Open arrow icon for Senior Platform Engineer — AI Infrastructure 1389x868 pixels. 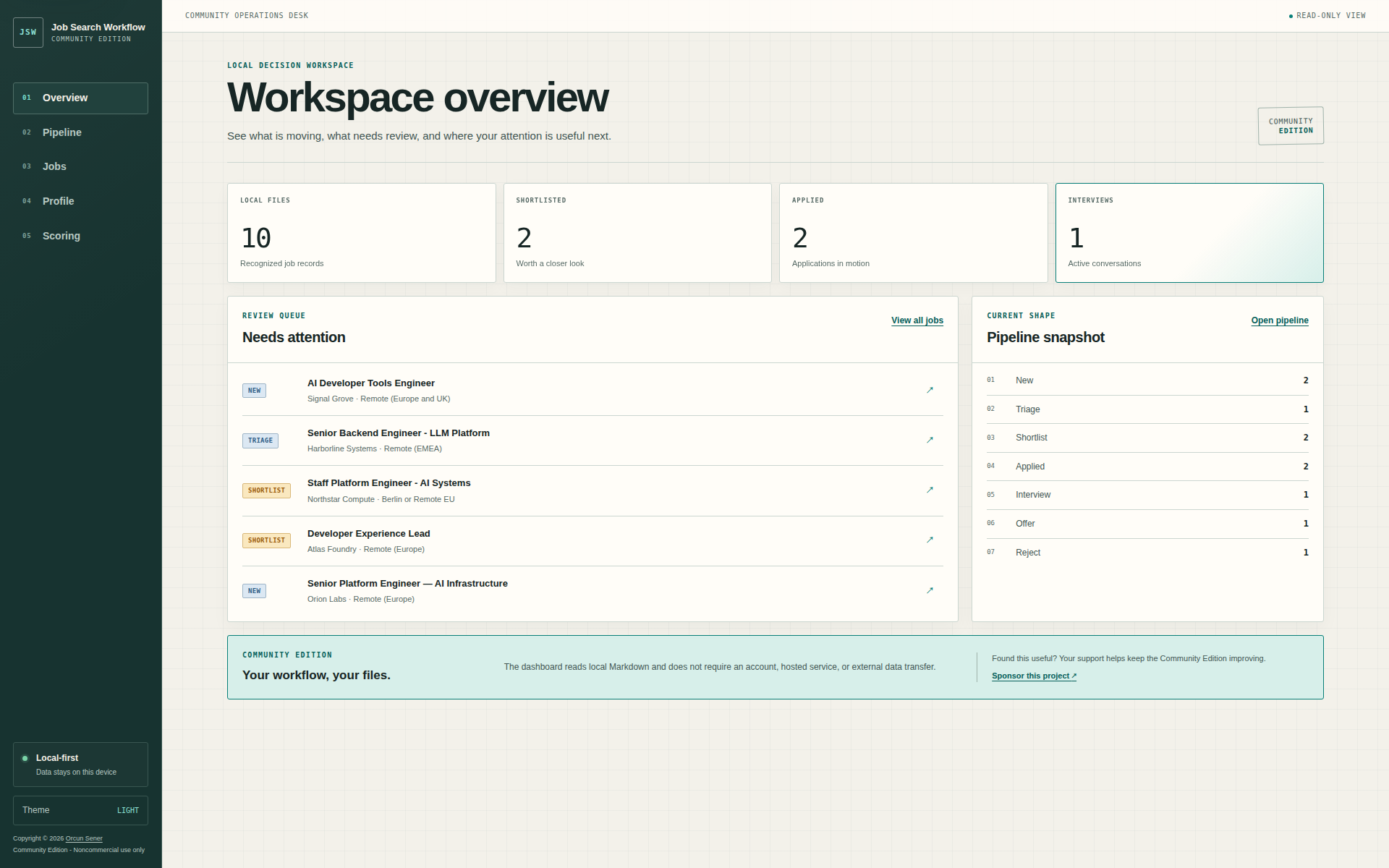(x=930, y=591)
